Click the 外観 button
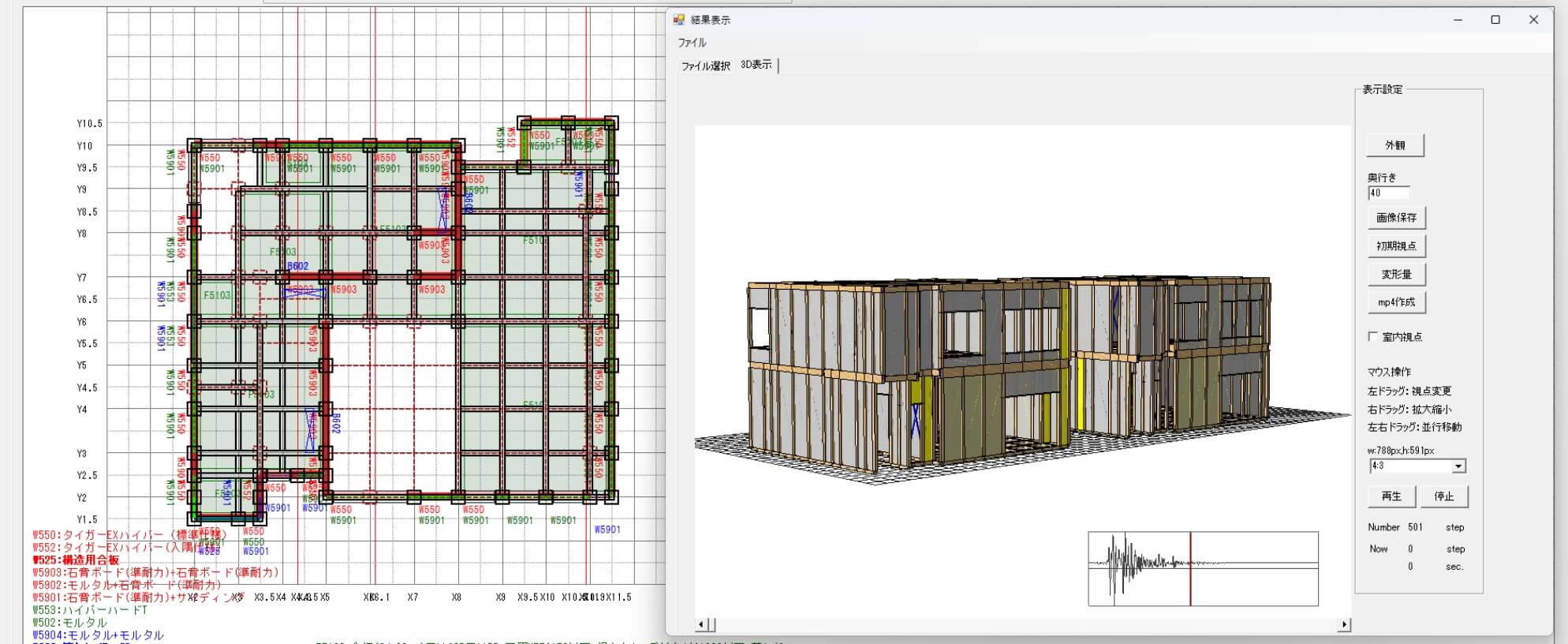This screenshot has height=644, width=1568. (1395, 145)
